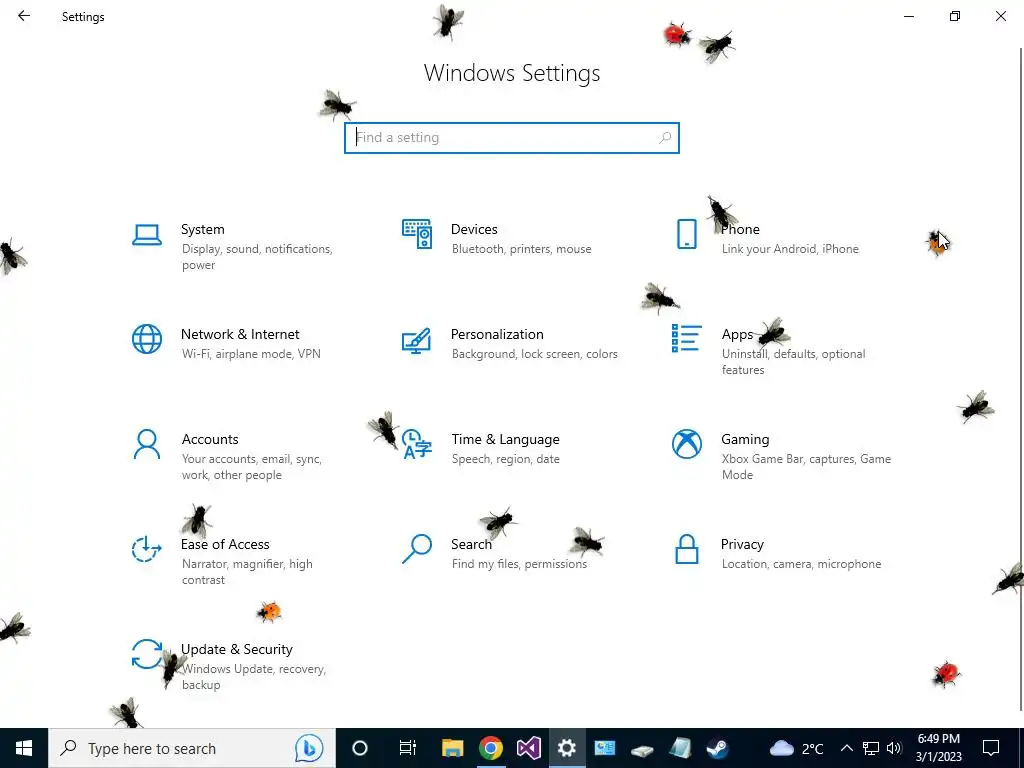Screen dimensions: 1024x768
Task: Open Visual Studio from the taskbar
Action: [x=528, y=748]
